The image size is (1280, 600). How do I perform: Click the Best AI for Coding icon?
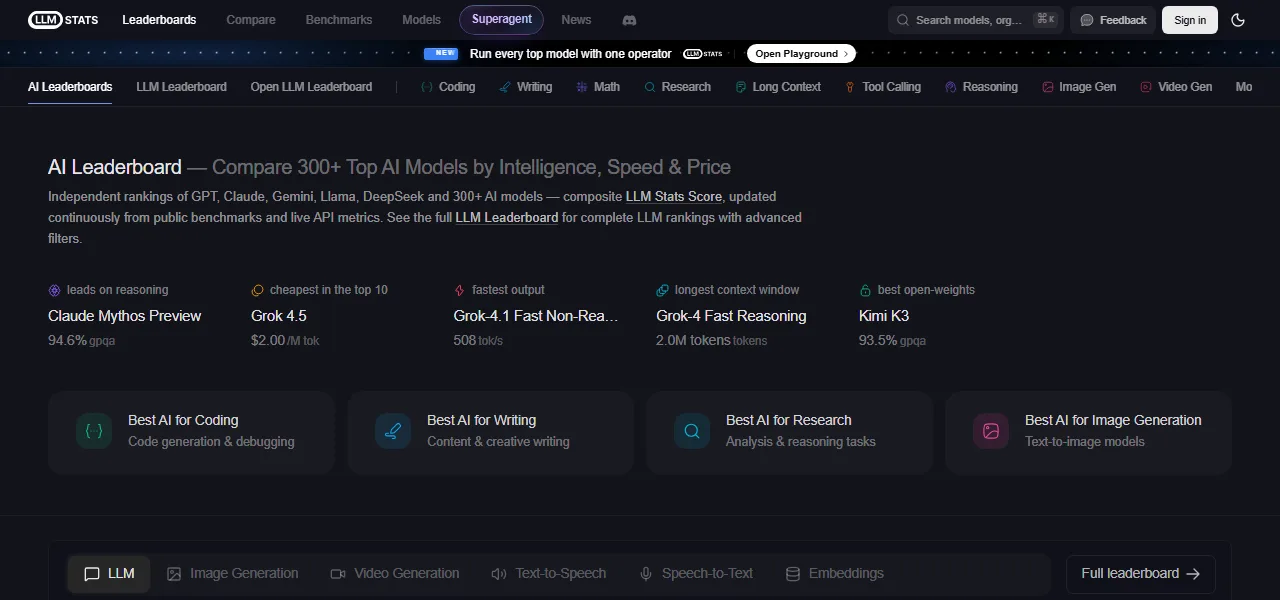94,431
